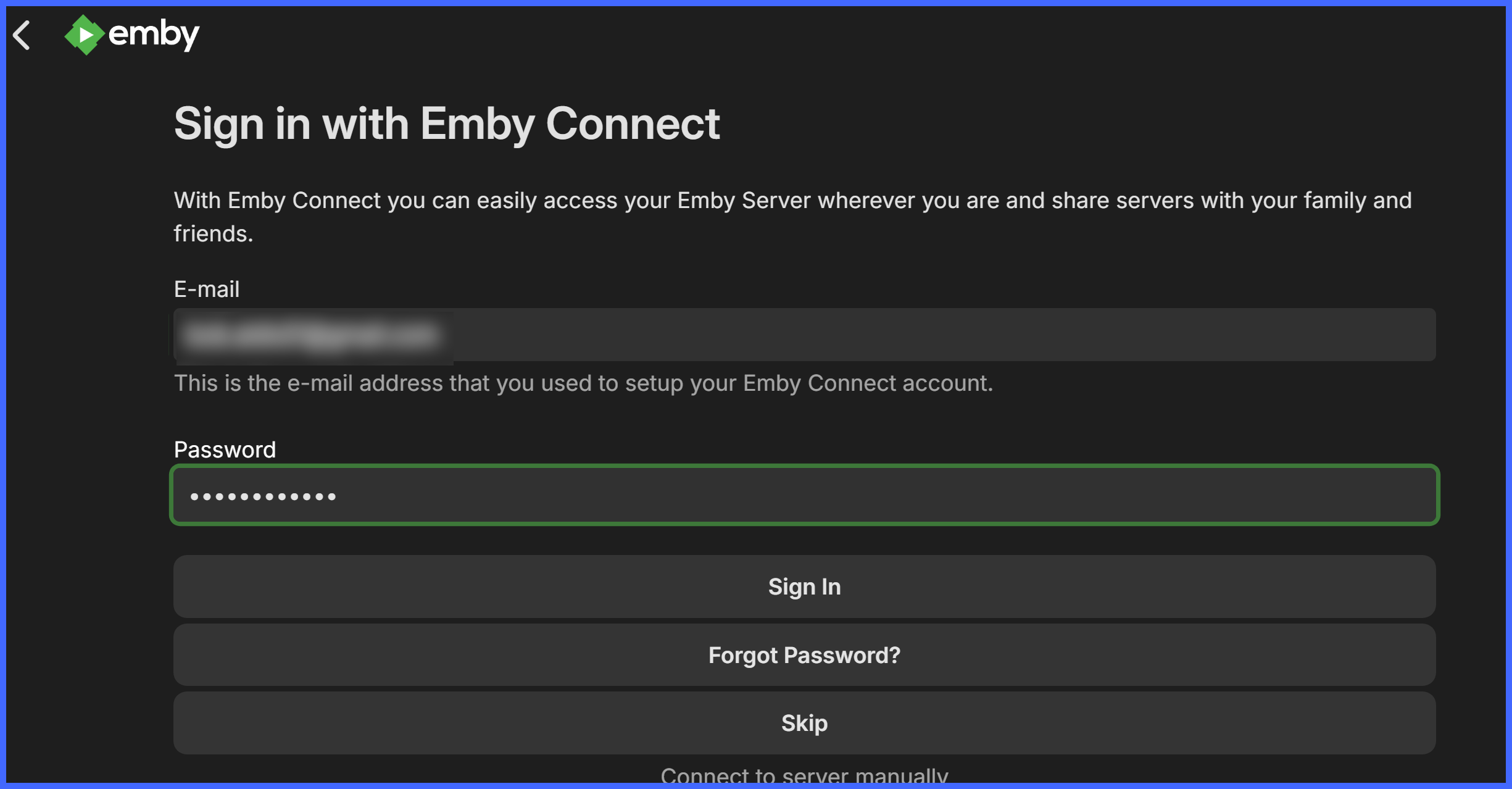The height and width of the screenshot is (789, 1512).
Task: Click the blurred e-mail address text
Action: pos(314,335)
